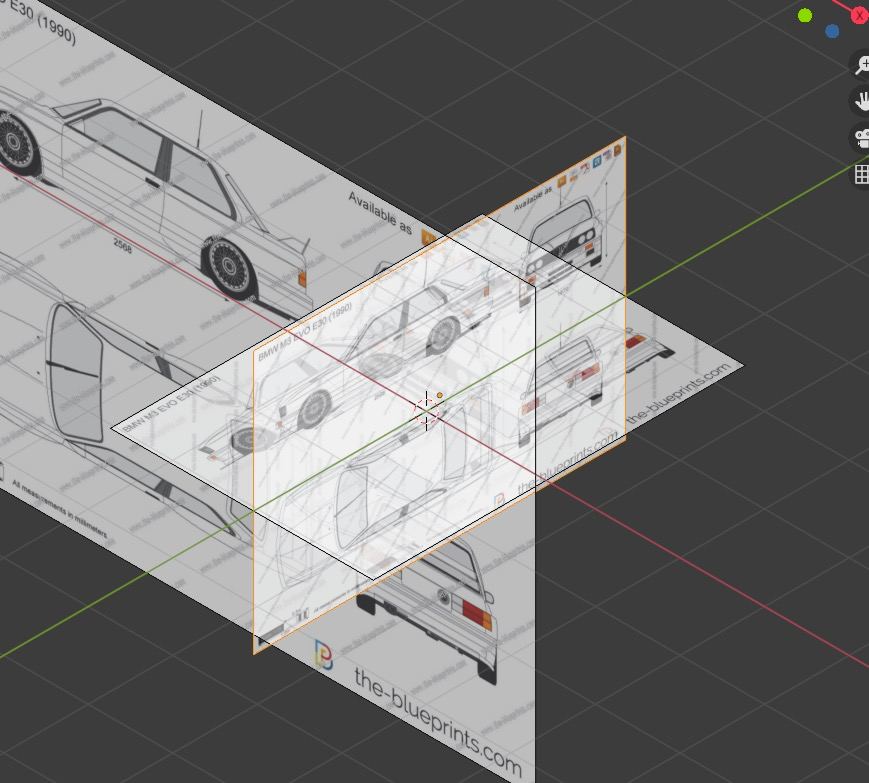869x783 pixels.
Task: Select the orange object origin dot
Action: point(439,395)
